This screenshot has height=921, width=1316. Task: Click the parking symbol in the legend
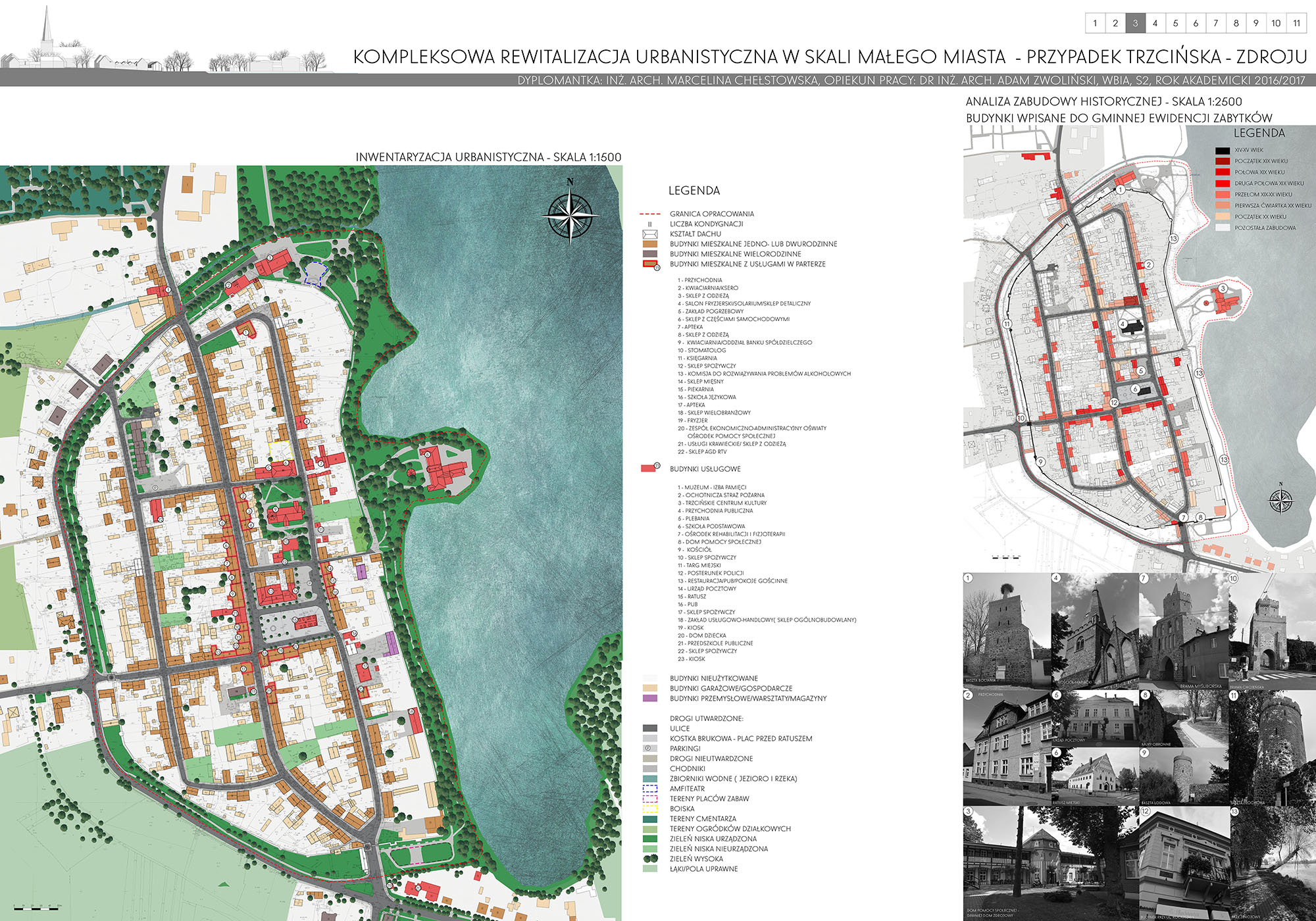pos(650,749)
